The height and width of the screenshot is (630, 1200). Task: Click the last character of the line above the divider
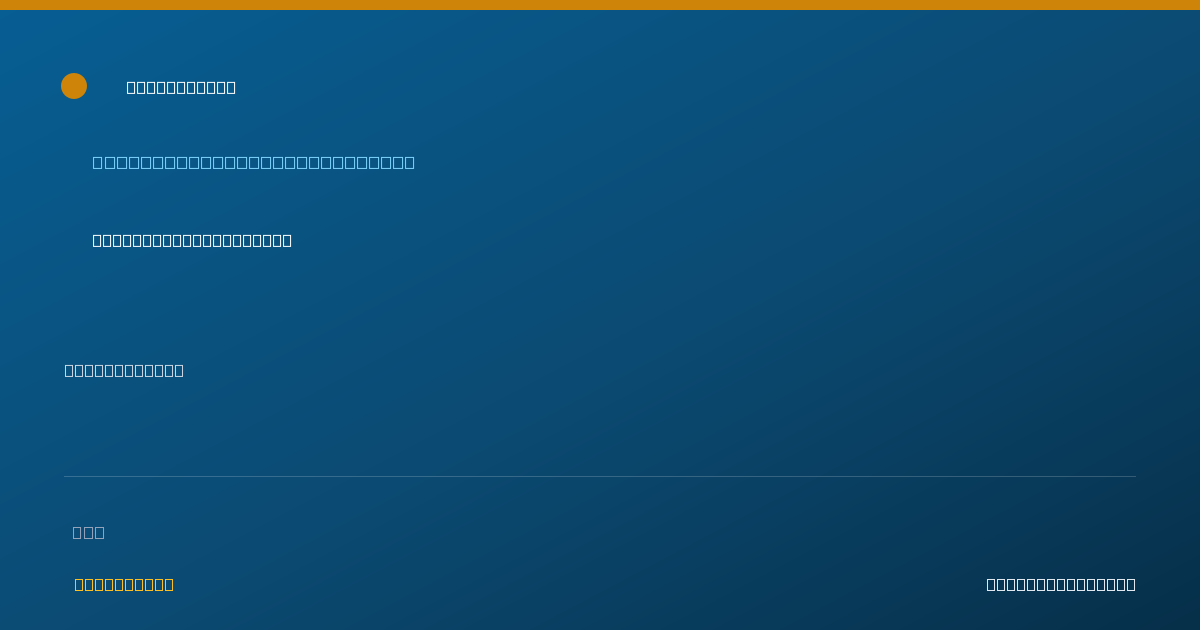point(179,370)
